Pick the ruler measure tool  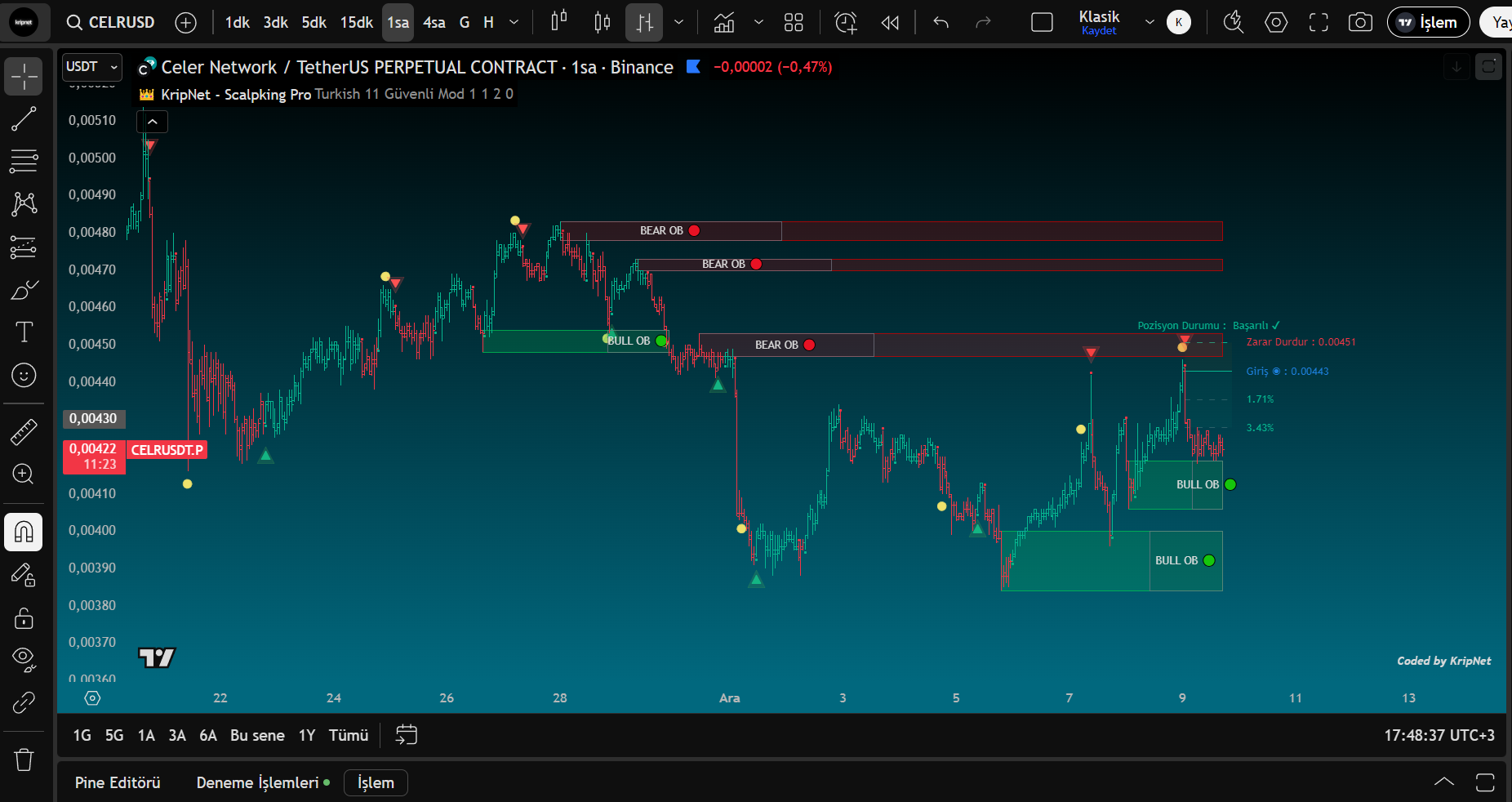[24, 431]
